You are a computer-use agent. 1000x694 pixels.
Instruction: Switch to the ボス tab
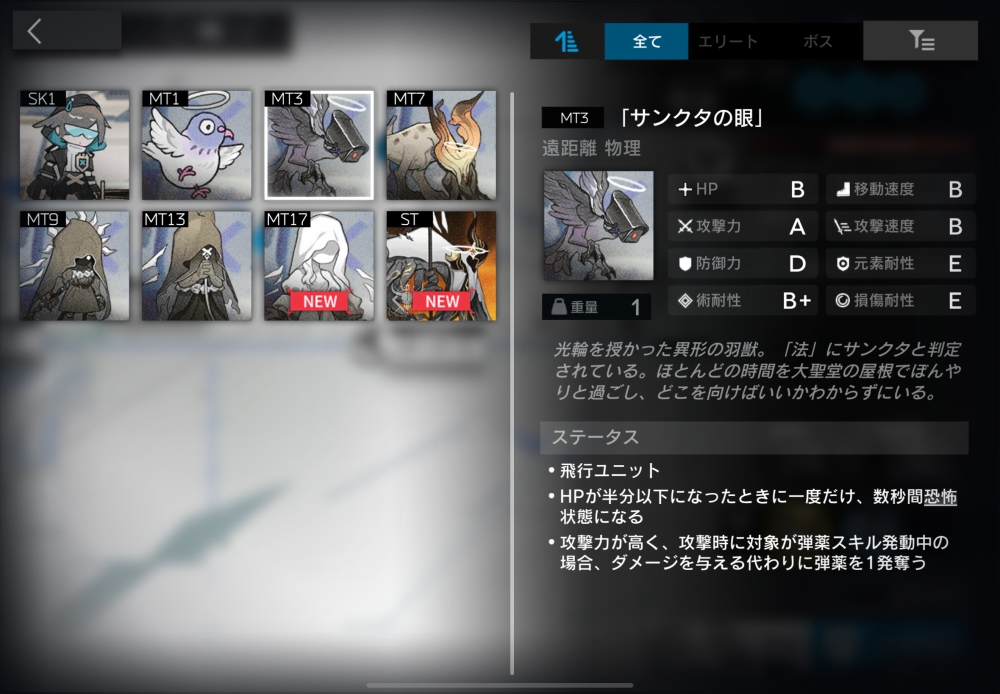[817, 41]
